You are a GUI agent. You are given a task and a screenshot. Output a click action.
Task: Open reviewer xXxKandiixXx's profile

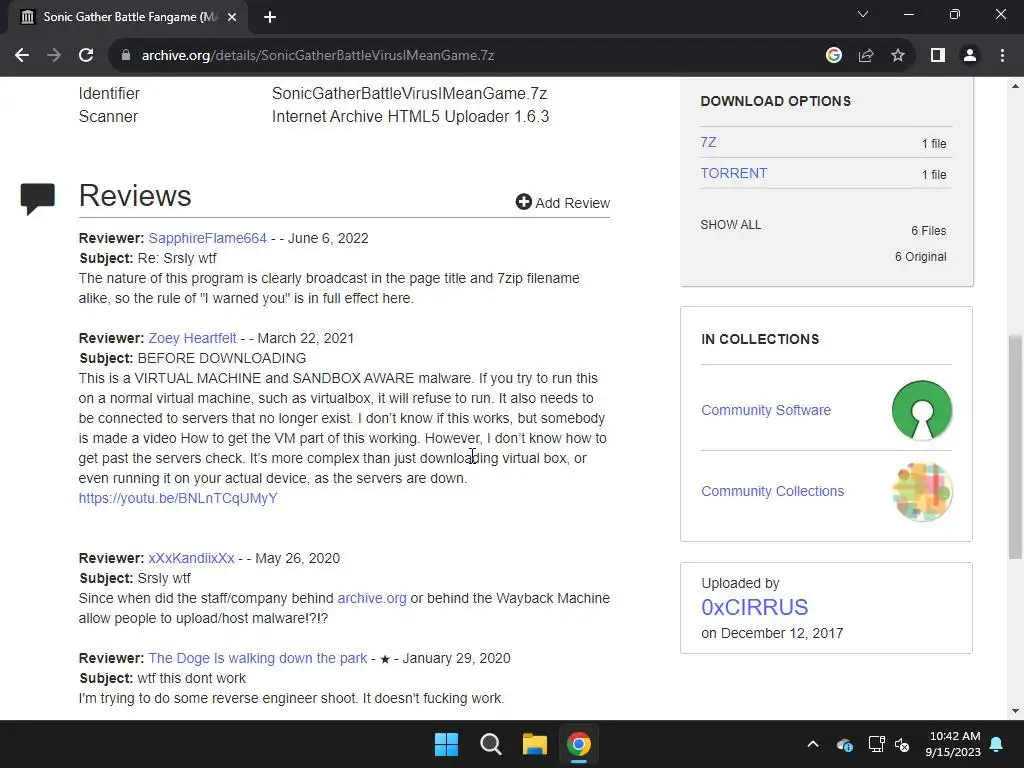click(x=191, y=558)
